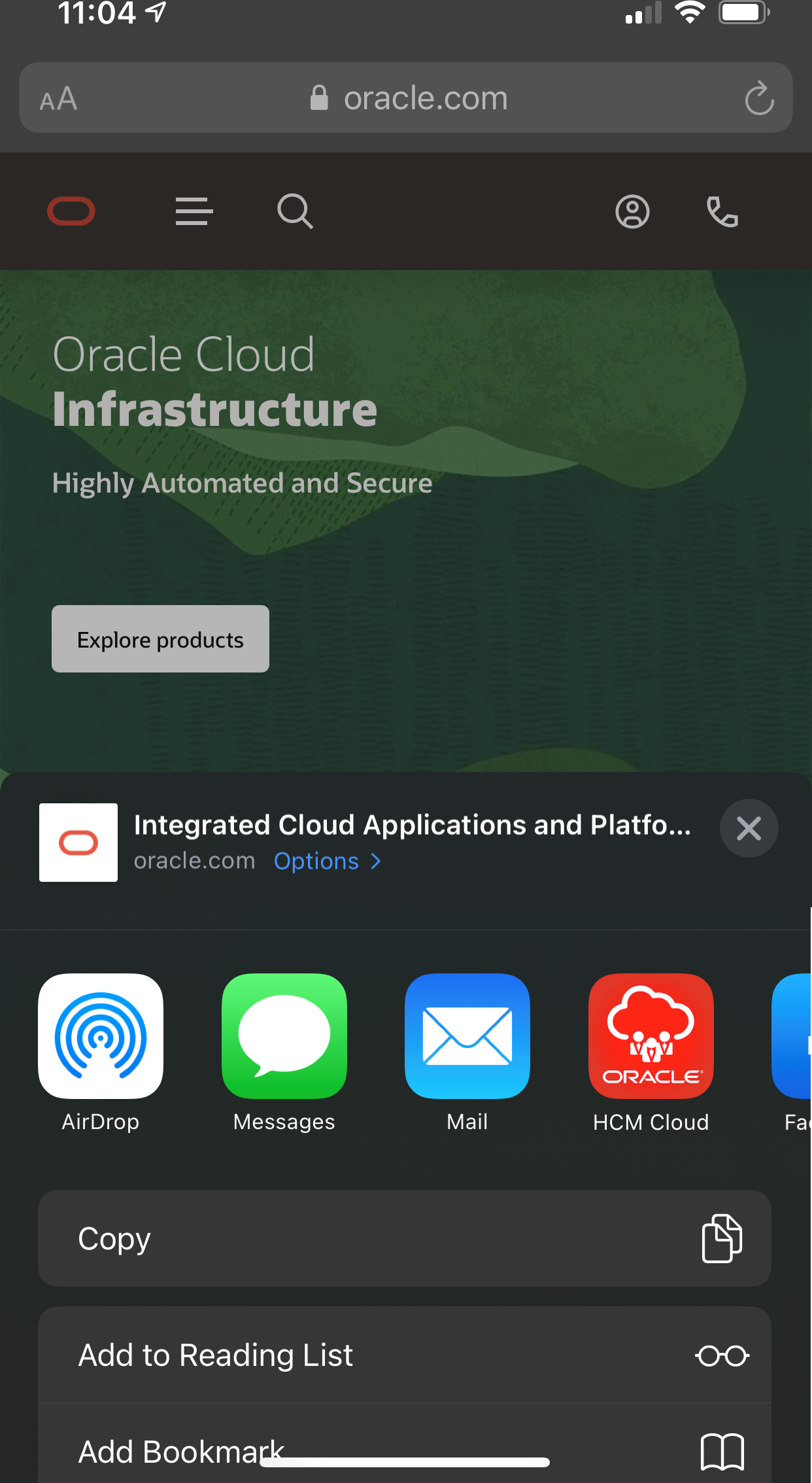The width and height of the screenshot is (812, 1483).
Task: Open the AA reader text options
Action: [x=58, y=99]
